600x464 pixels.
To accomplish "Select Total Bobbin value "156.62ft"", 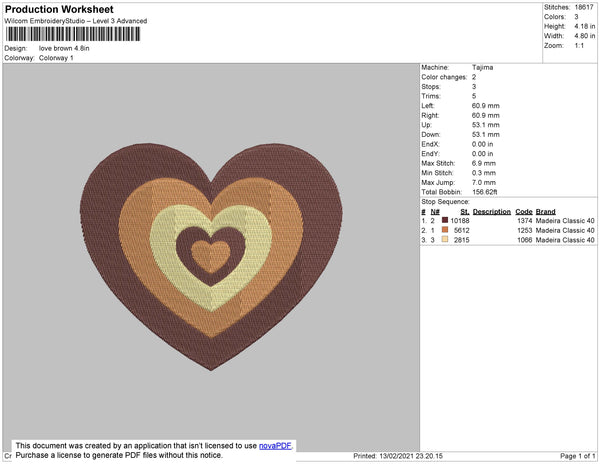I will pos(484,192).
